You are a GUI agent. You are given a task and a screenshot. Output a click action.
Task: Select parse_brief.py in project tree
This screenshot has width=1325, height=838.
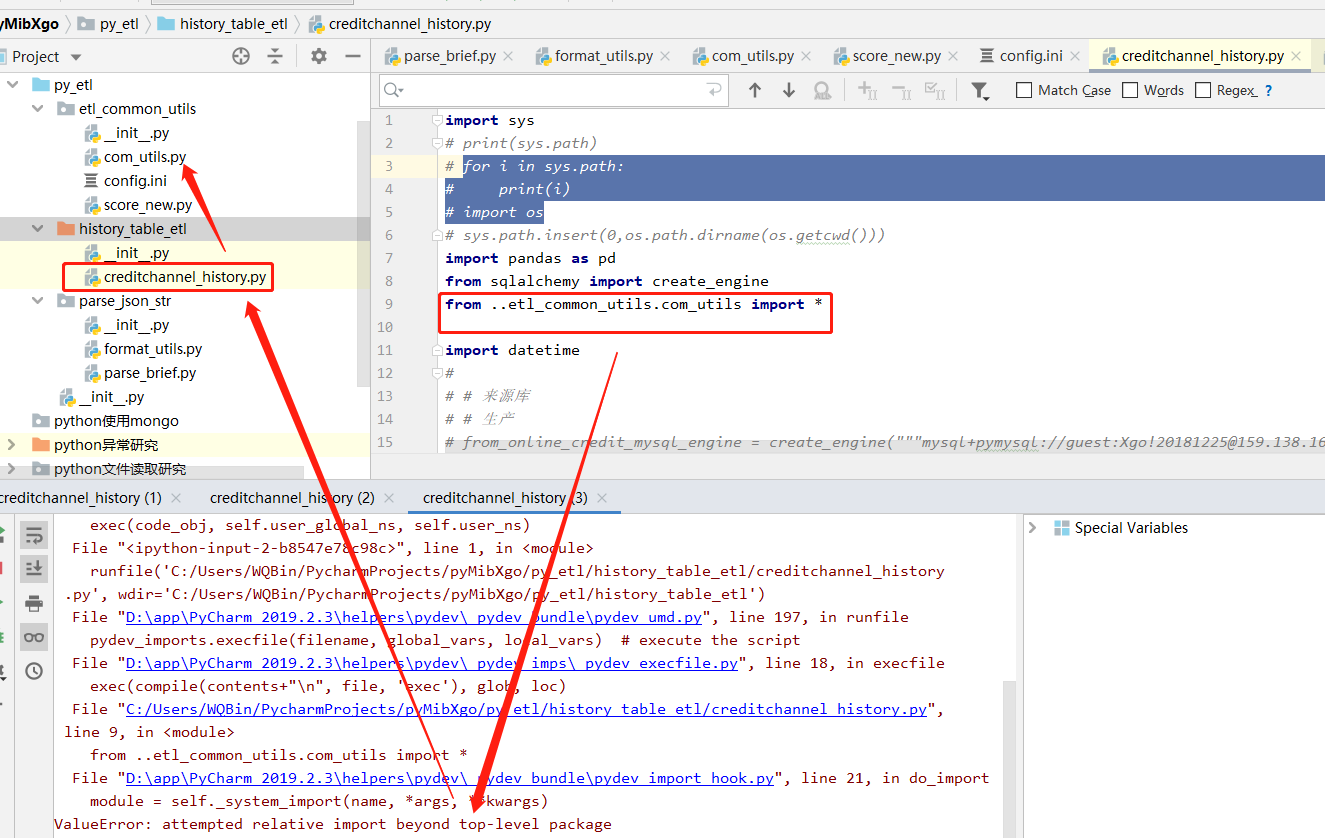pyautogui.click(x=150, y=373)
